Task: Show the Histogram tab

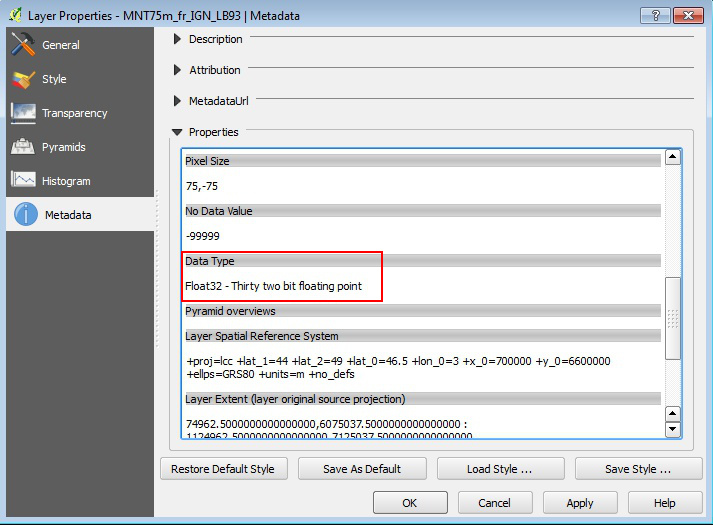Action: 80,180
